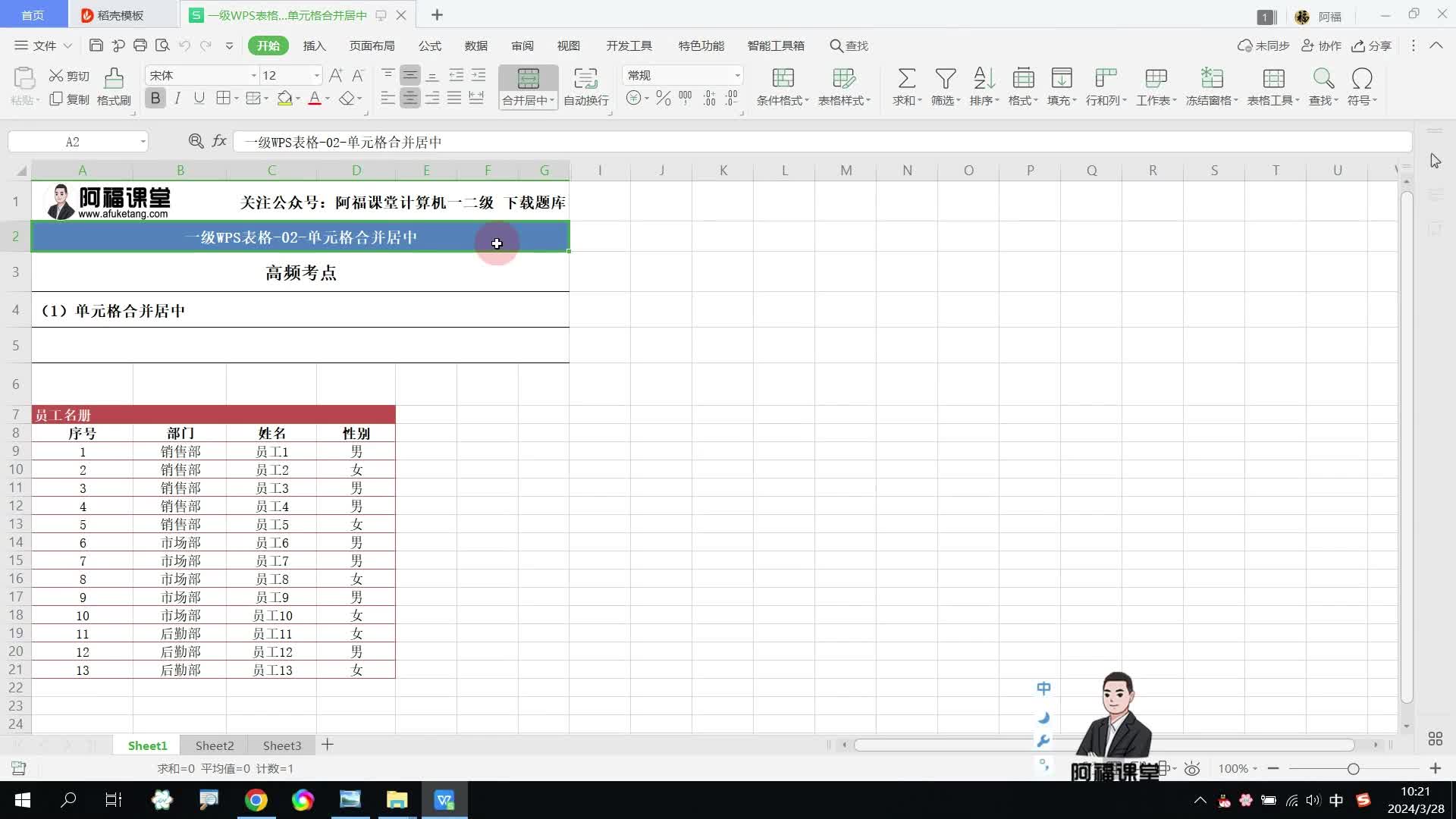Screen dimensions: 1456x819
Task: Open the number format dropdown (常规)
Action: coord(736,75)
